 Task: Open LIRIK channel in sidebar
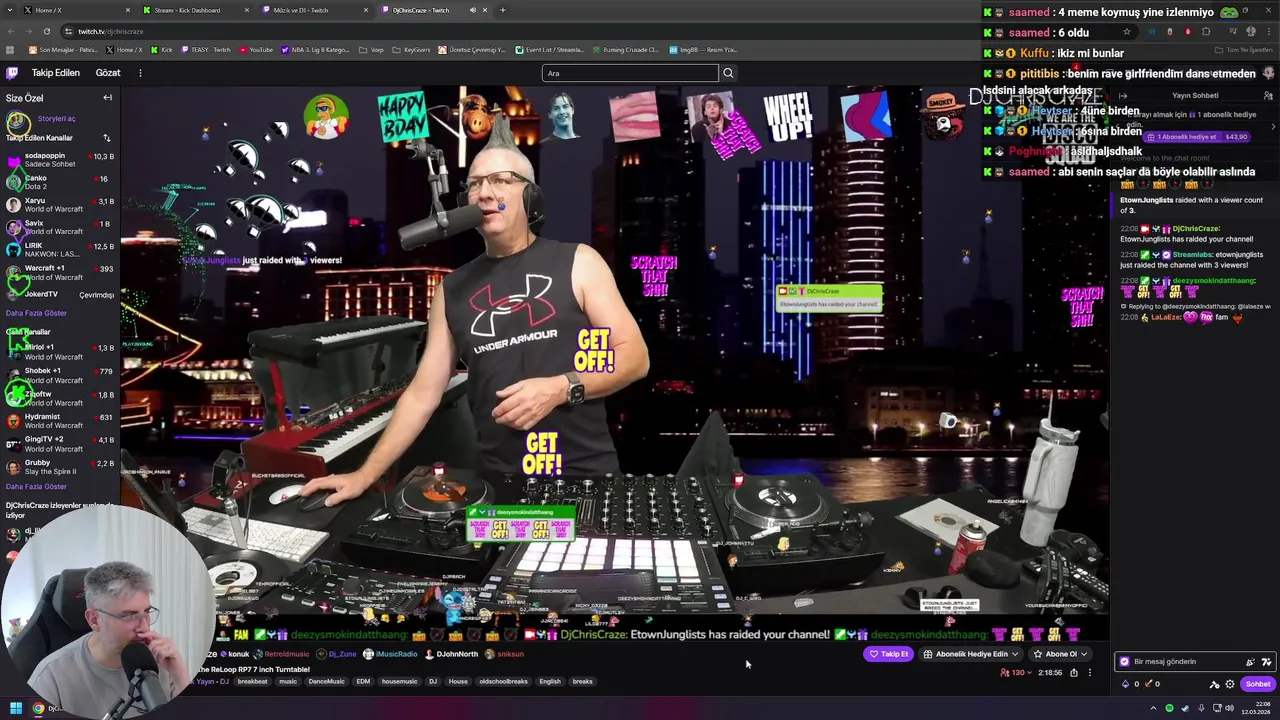pyautogui.click(x=60, y=250)
